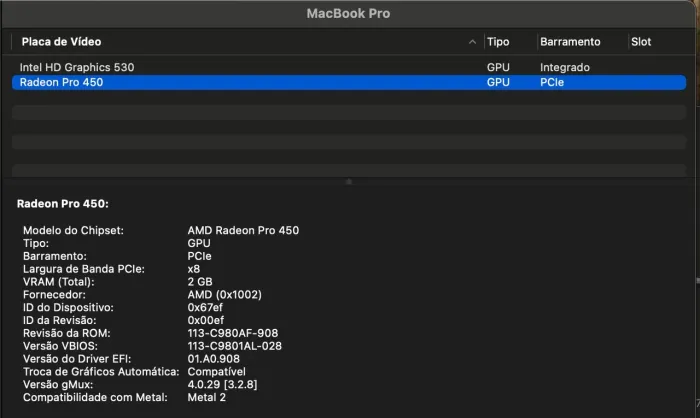This screenshot has height=418, width=700.
Task: Click the Slot column header
Action: pos(641,42)
